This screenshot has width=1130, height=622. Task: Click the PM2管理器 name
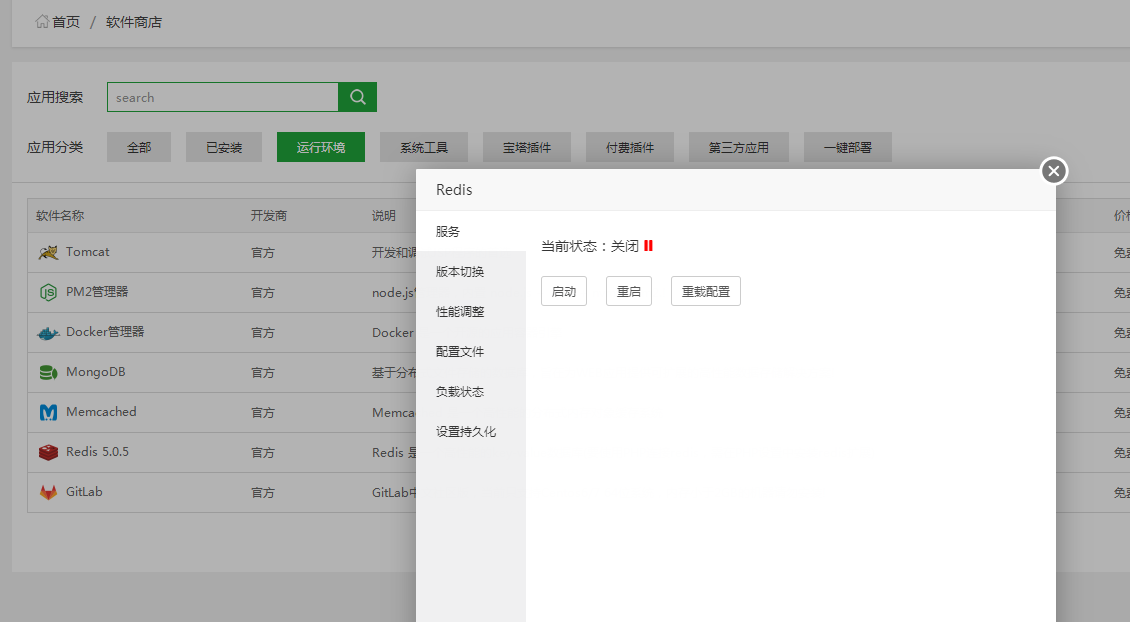pyautogui.click(x=97, y=292)
